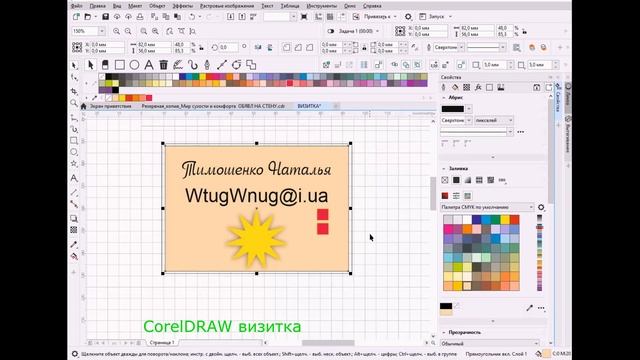
Task: Select the Interactive Fill bucket tool in toolbox
Action: (74, 257)
